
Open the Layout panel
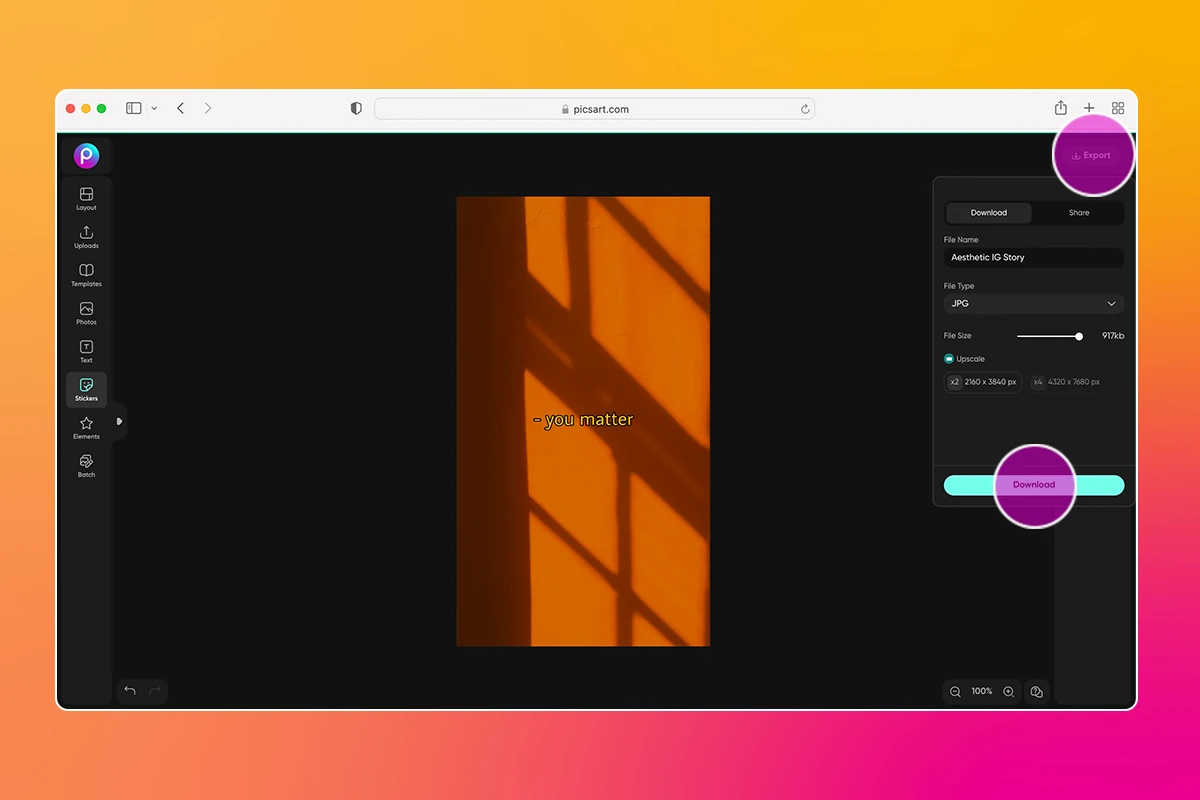(86, 198)
